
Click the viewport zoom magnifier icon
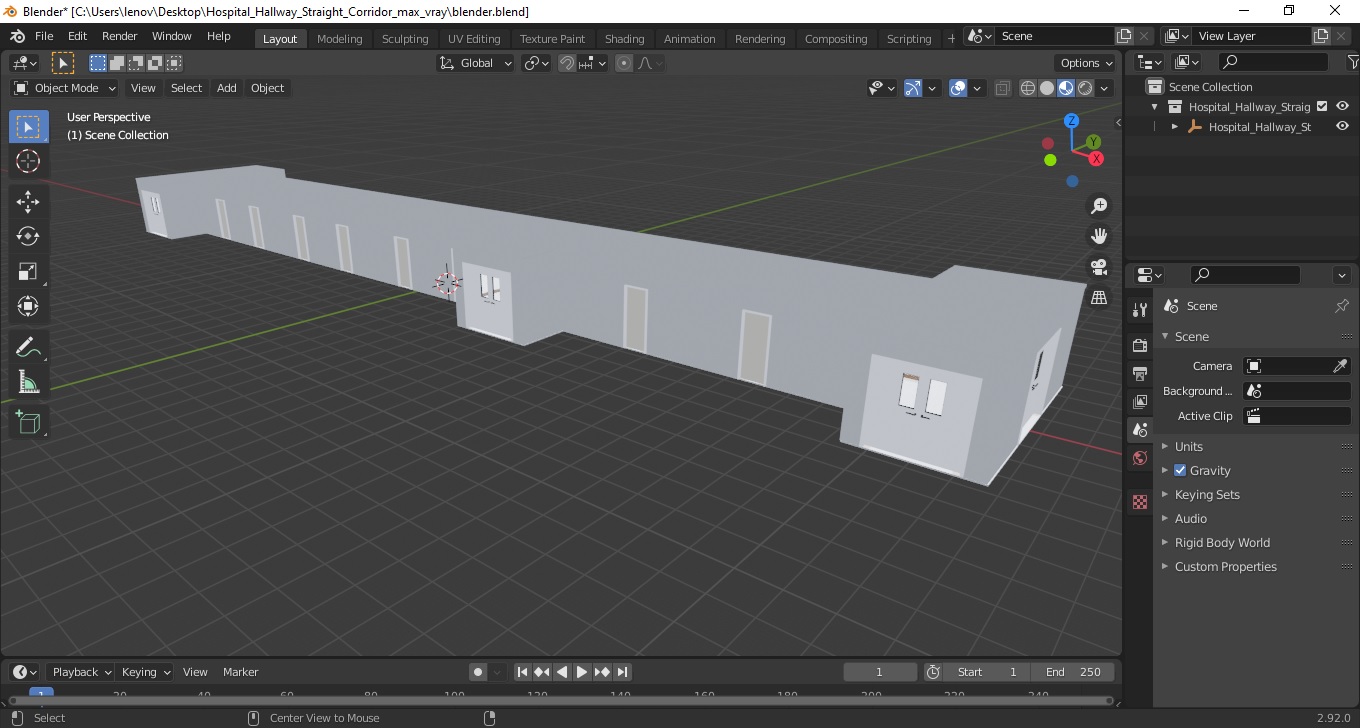[x=1099, y=206]
